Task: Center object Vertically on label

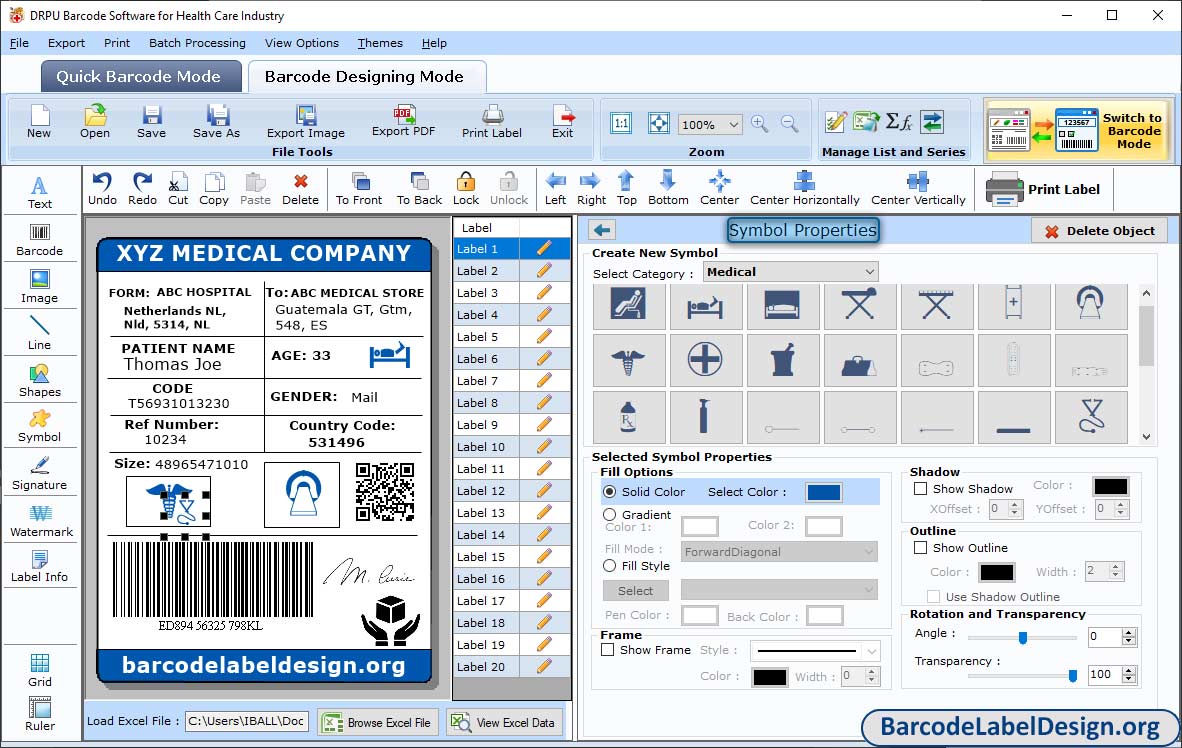Action: (x=918, y=189)
